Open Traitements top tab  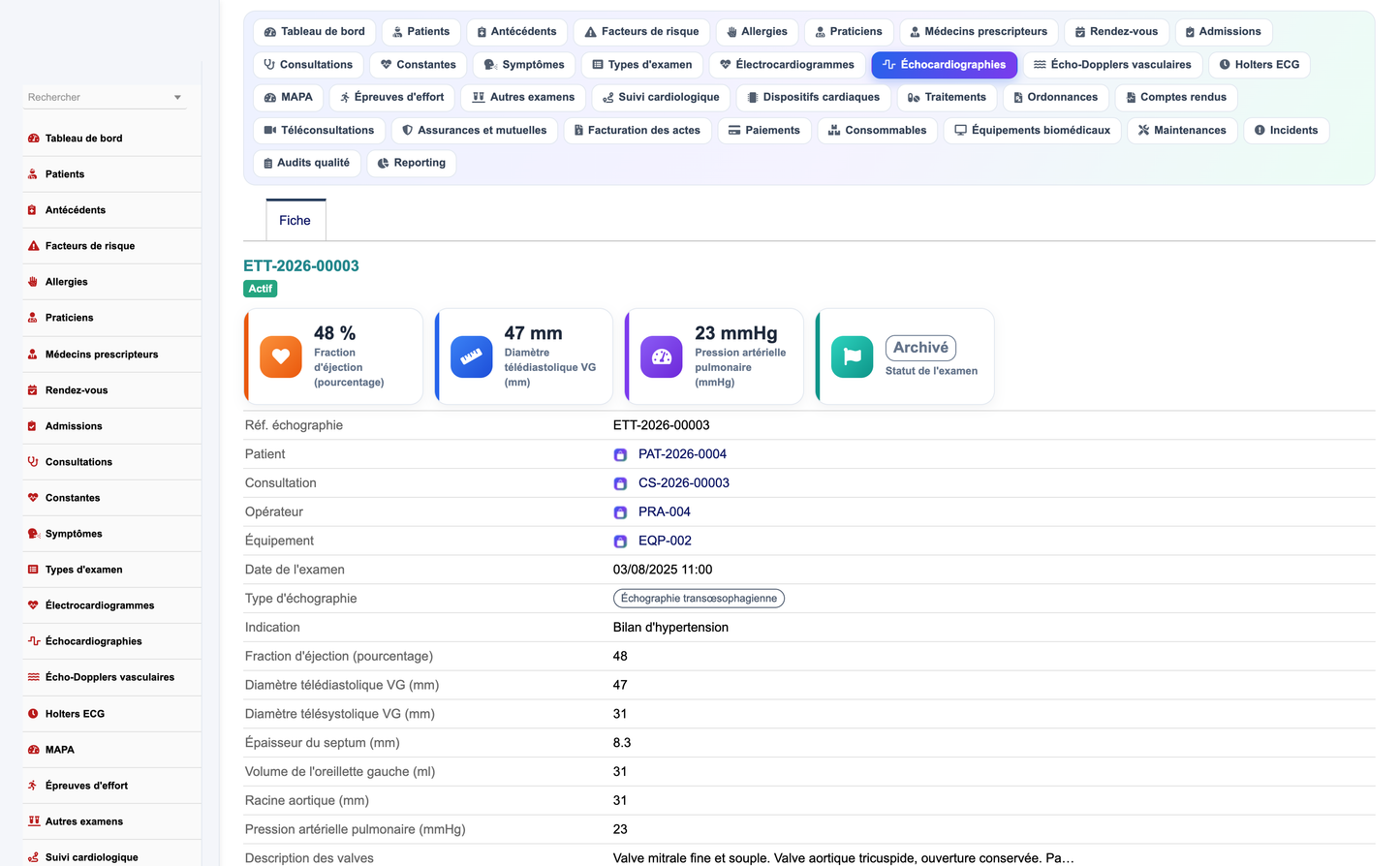point(947,97)
